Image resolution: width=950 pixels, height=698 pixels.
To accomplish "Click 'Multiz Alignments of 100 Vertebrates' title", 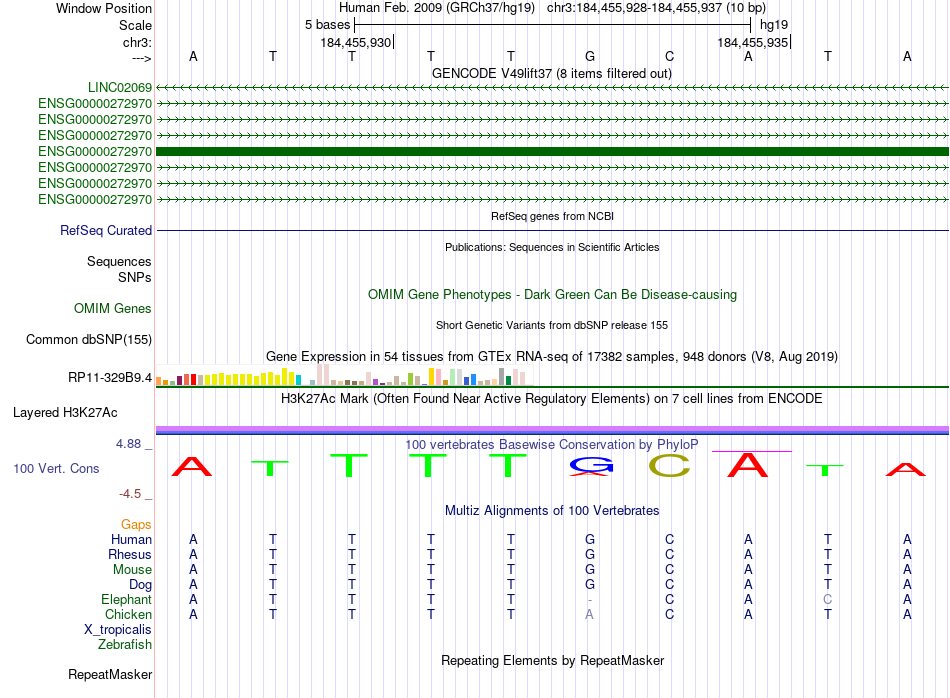I will (x=552, y=511).
